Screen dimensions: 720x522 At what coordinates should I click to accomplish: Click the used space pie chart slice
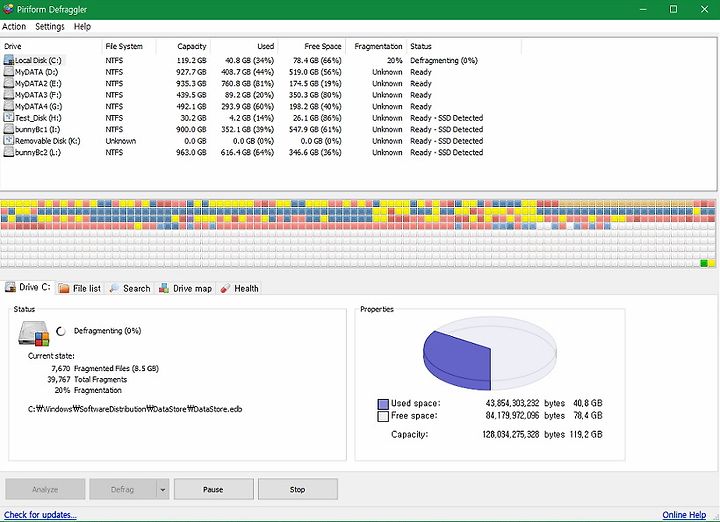pyautogui.click(x=457, y=360)
